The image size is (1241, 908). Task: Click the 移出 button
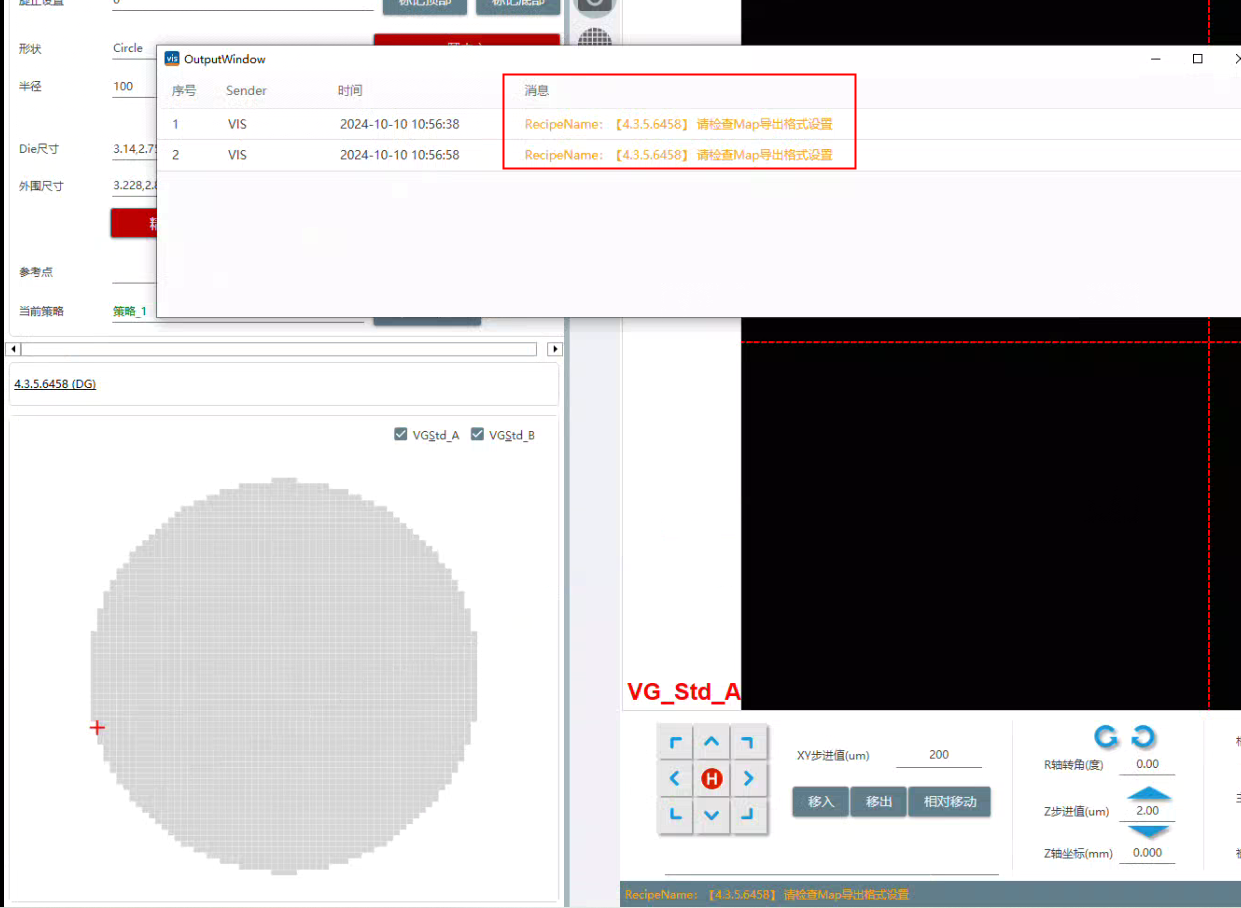point(879,802)
